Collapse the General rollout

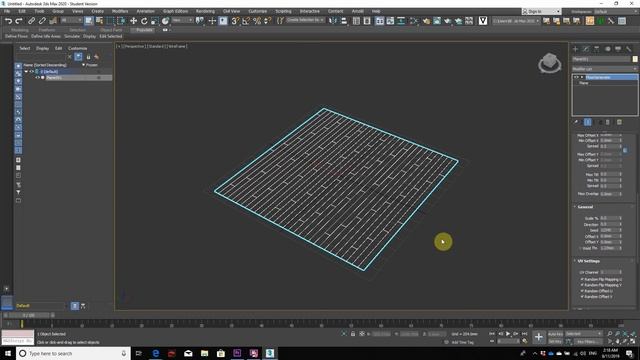[585, 207]
